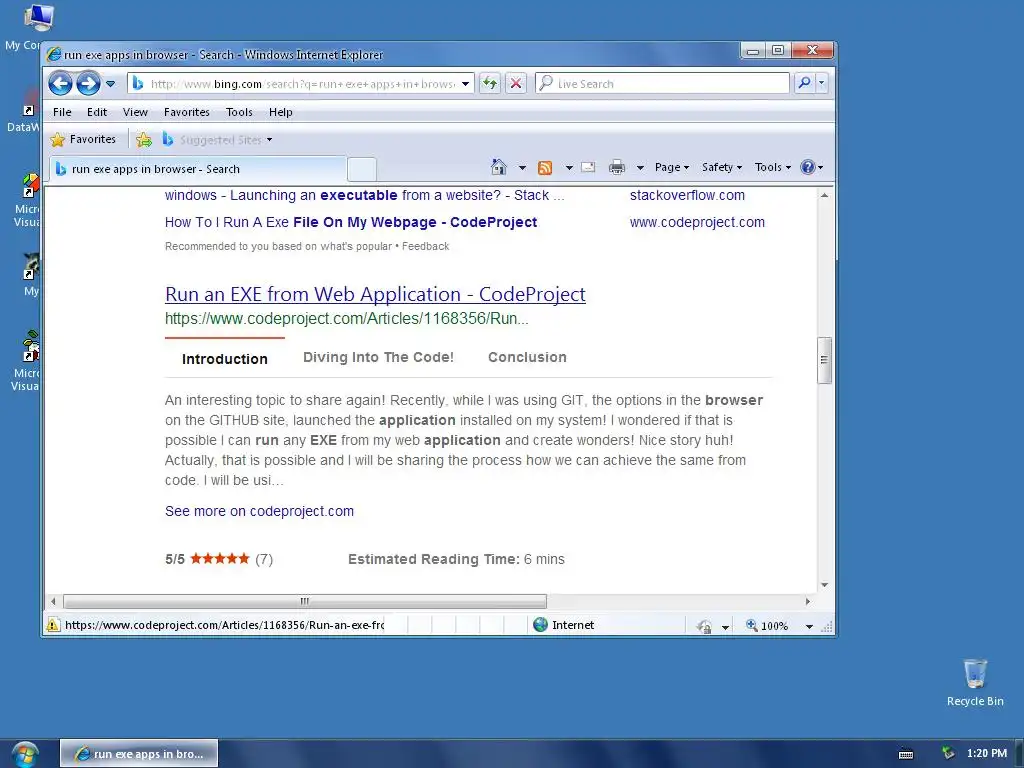Open the Page command menu

click(x=672, y=167)
